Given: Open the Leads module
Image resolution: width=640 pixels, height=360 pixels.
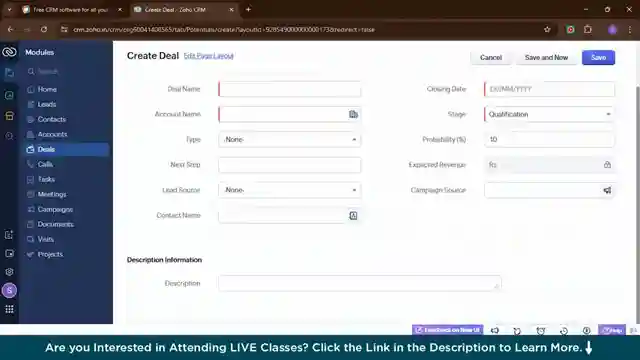Looking at the screenshot, I should 47,104.
